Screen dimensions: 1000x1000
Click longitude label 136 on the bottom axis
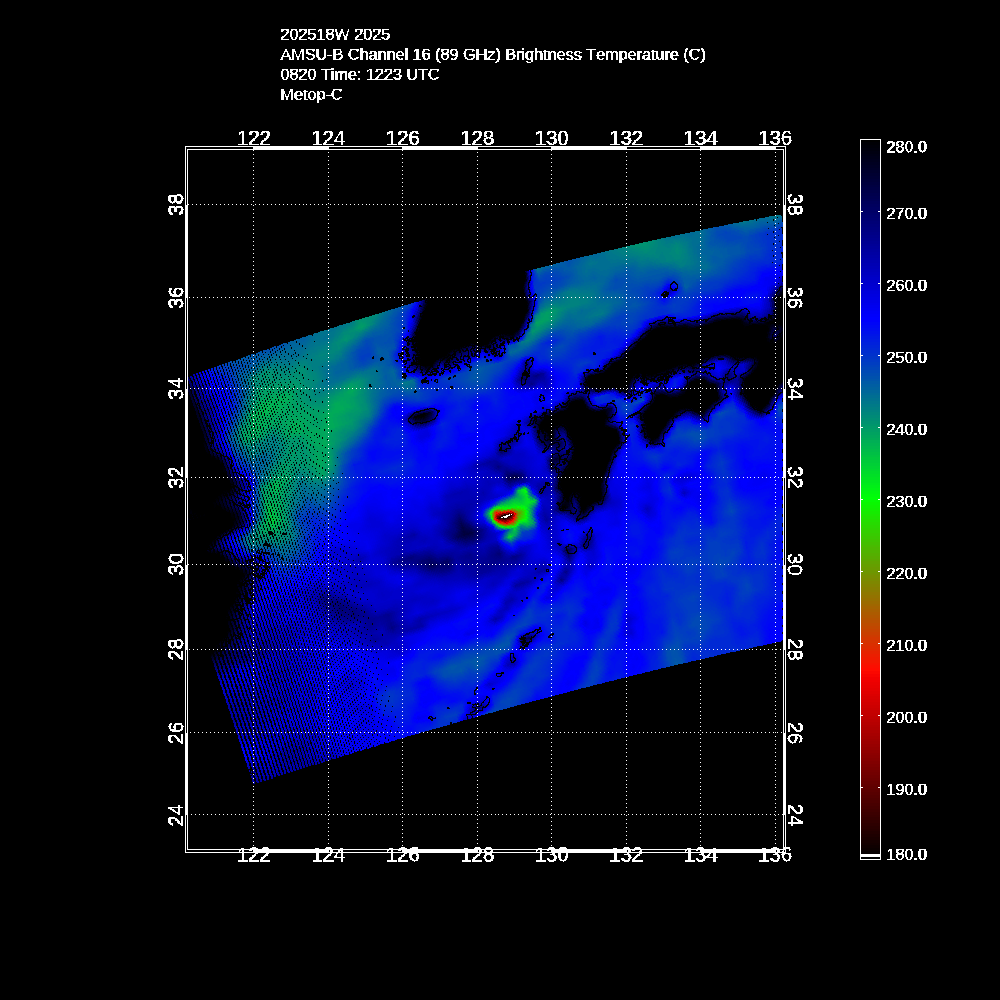coord(774,855)
